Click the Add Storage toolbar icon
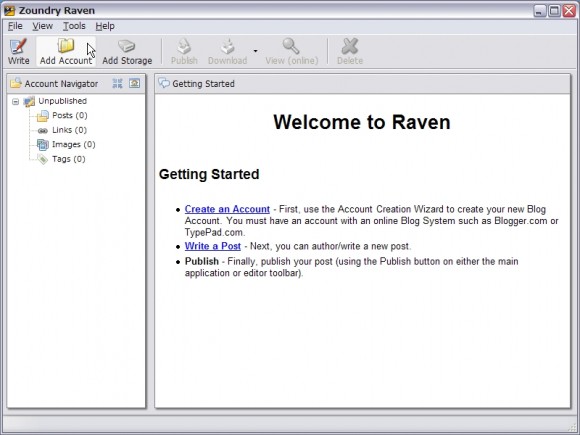 click(127, 46)
